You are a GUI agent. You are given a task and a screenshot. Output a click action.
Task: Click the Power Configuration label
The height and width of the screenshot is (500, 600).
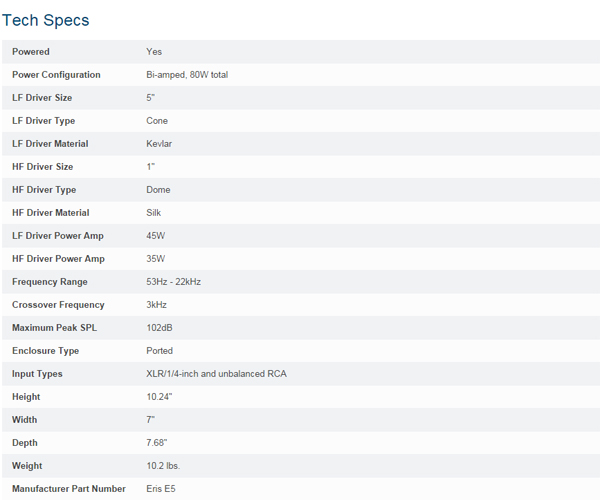click(x=56, y=75)
